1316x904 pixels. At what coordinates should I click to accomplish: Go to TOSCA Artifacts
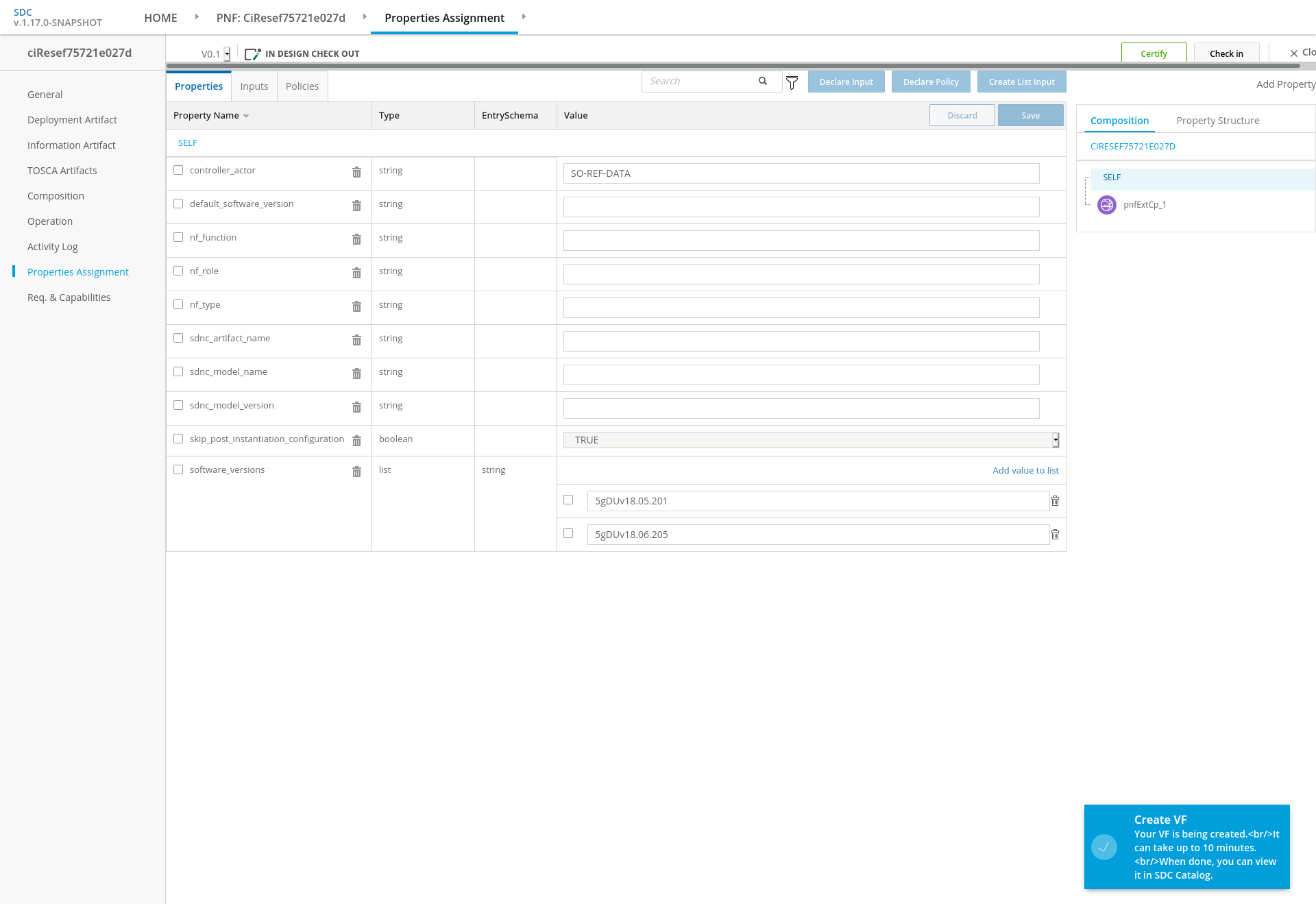click(x=62, y=171)
